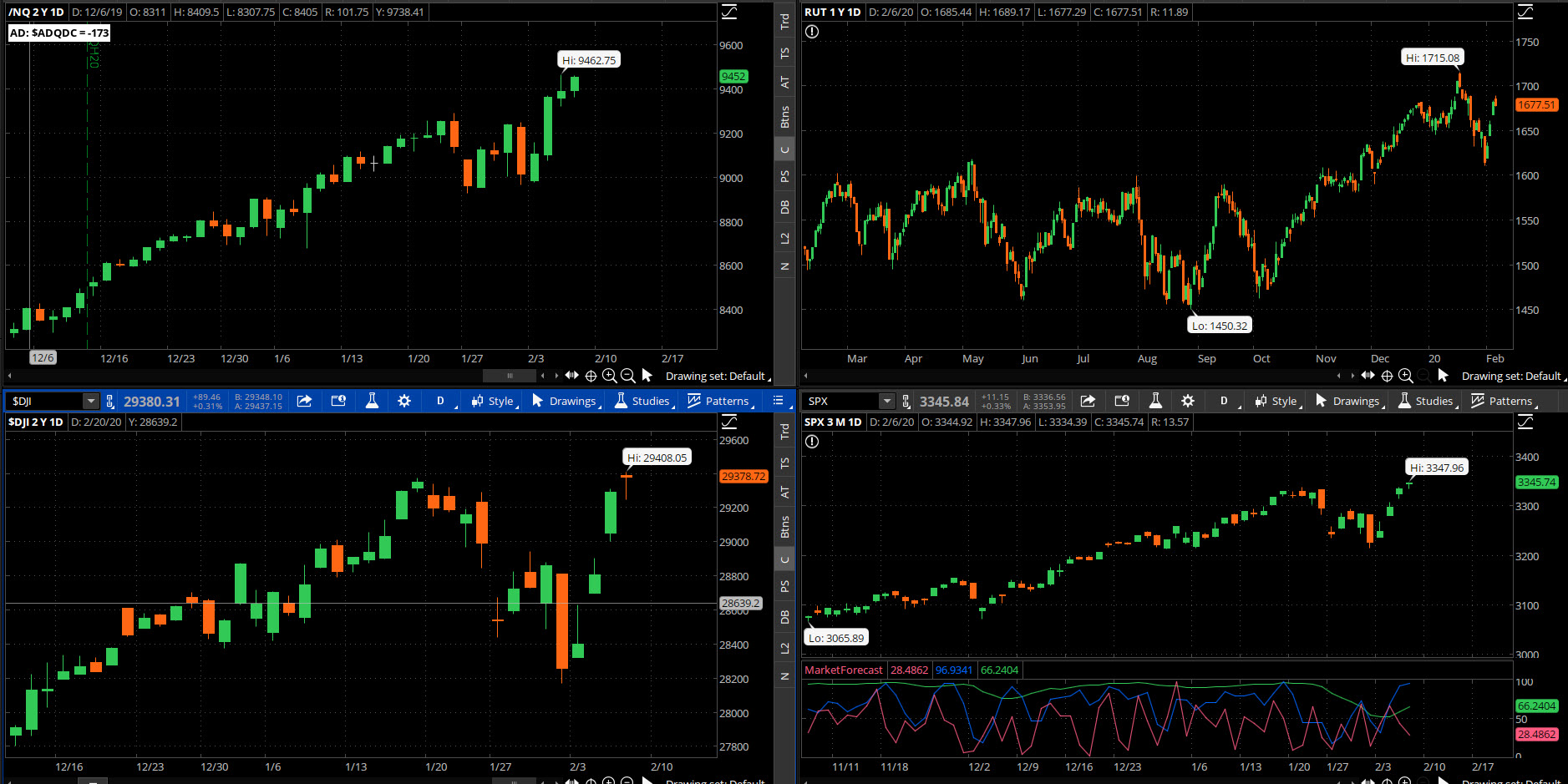Open Drawings menu on $DJI toolbar
Viewport: 1568px width, 784px height.
tap(566, 401)
